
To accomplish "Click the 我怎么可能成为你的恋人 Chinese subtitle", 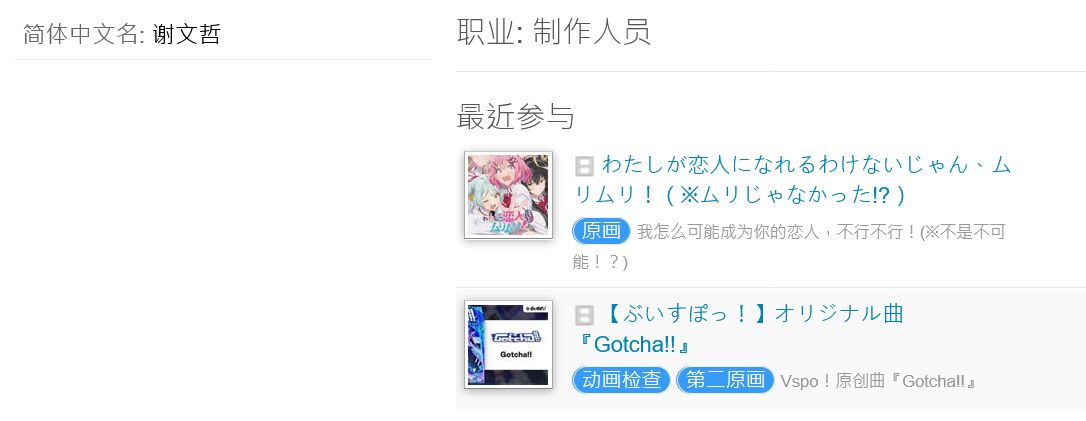I will pyautogui.click(x=789, y=247).
